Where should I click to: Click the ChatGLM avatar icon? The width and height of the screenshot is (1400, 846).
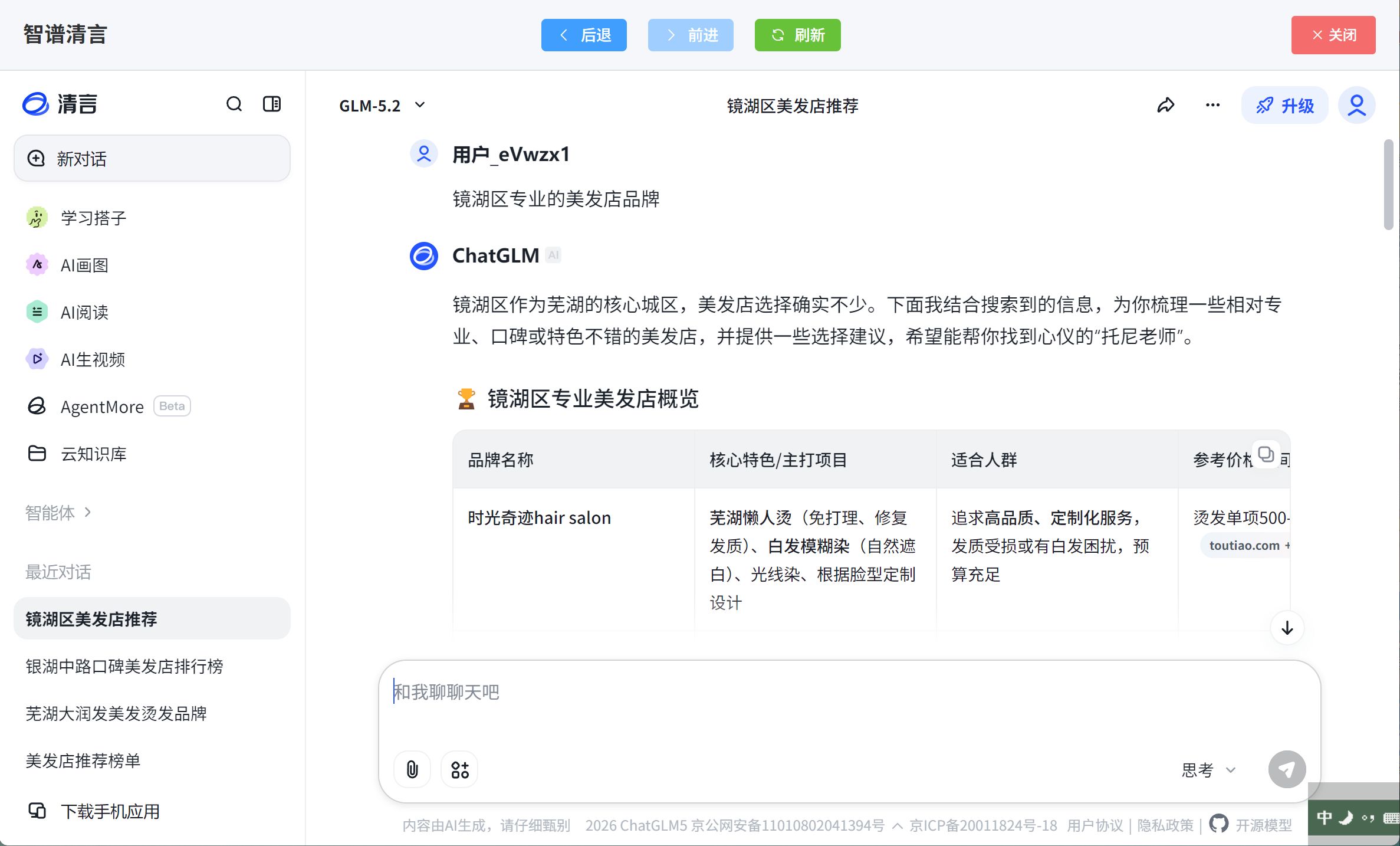pos(423,256)
